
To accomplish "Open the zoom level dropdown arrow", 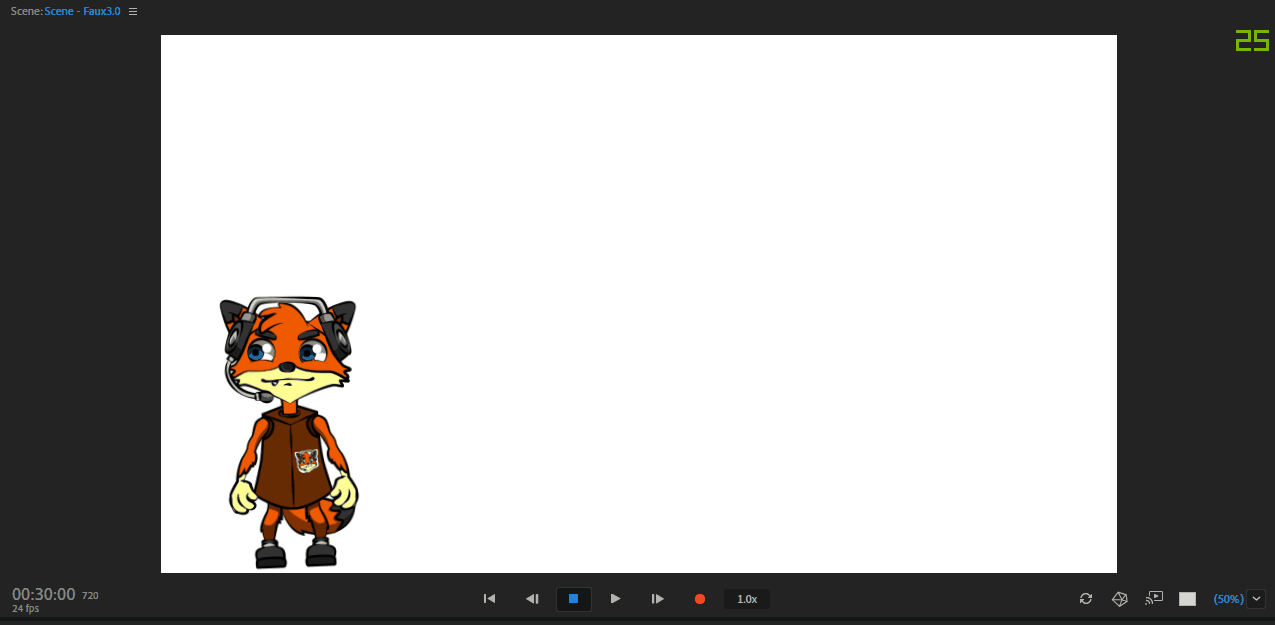I will coord(1256,599).
